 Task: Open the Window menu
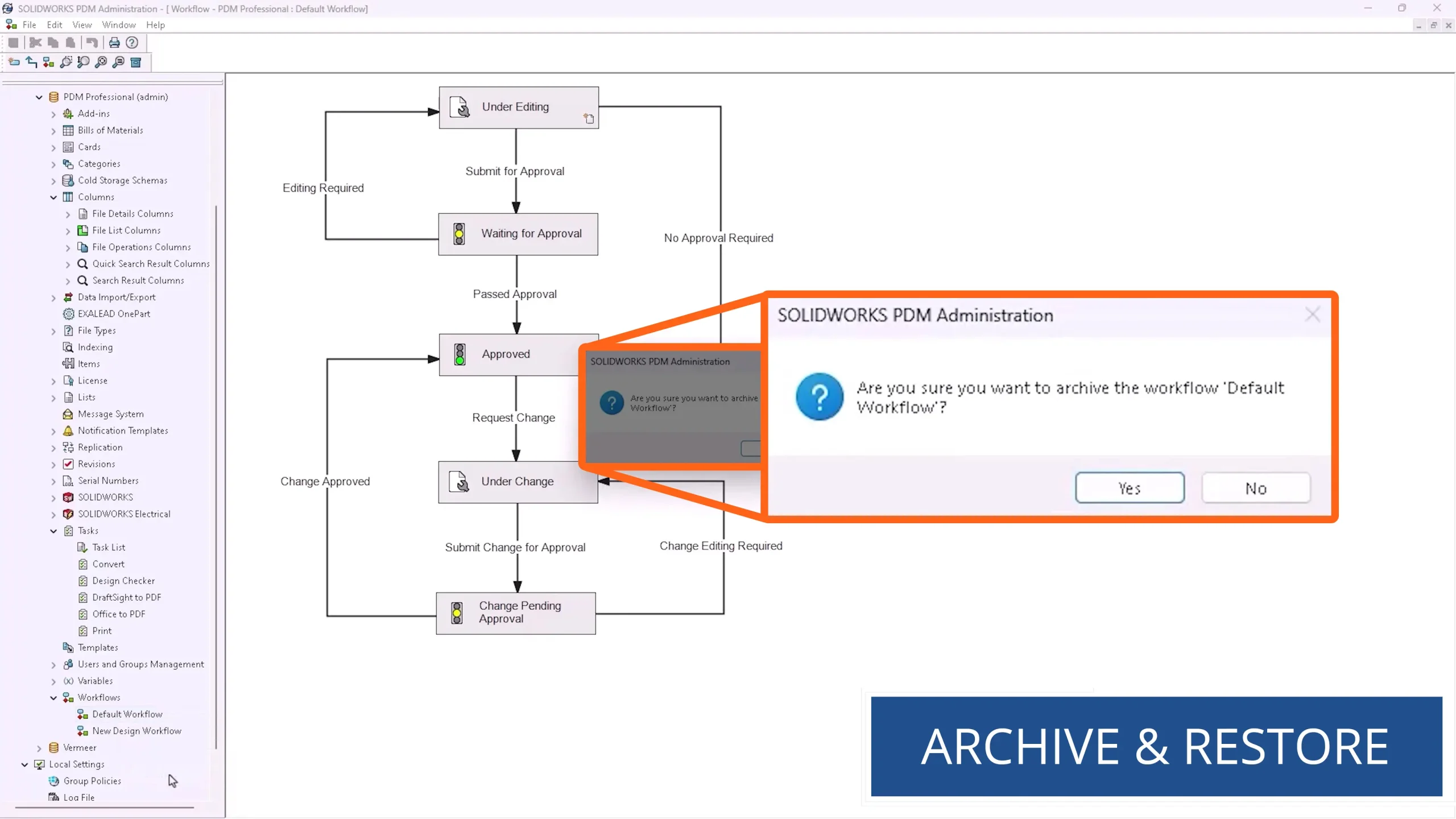coord(118,24)
